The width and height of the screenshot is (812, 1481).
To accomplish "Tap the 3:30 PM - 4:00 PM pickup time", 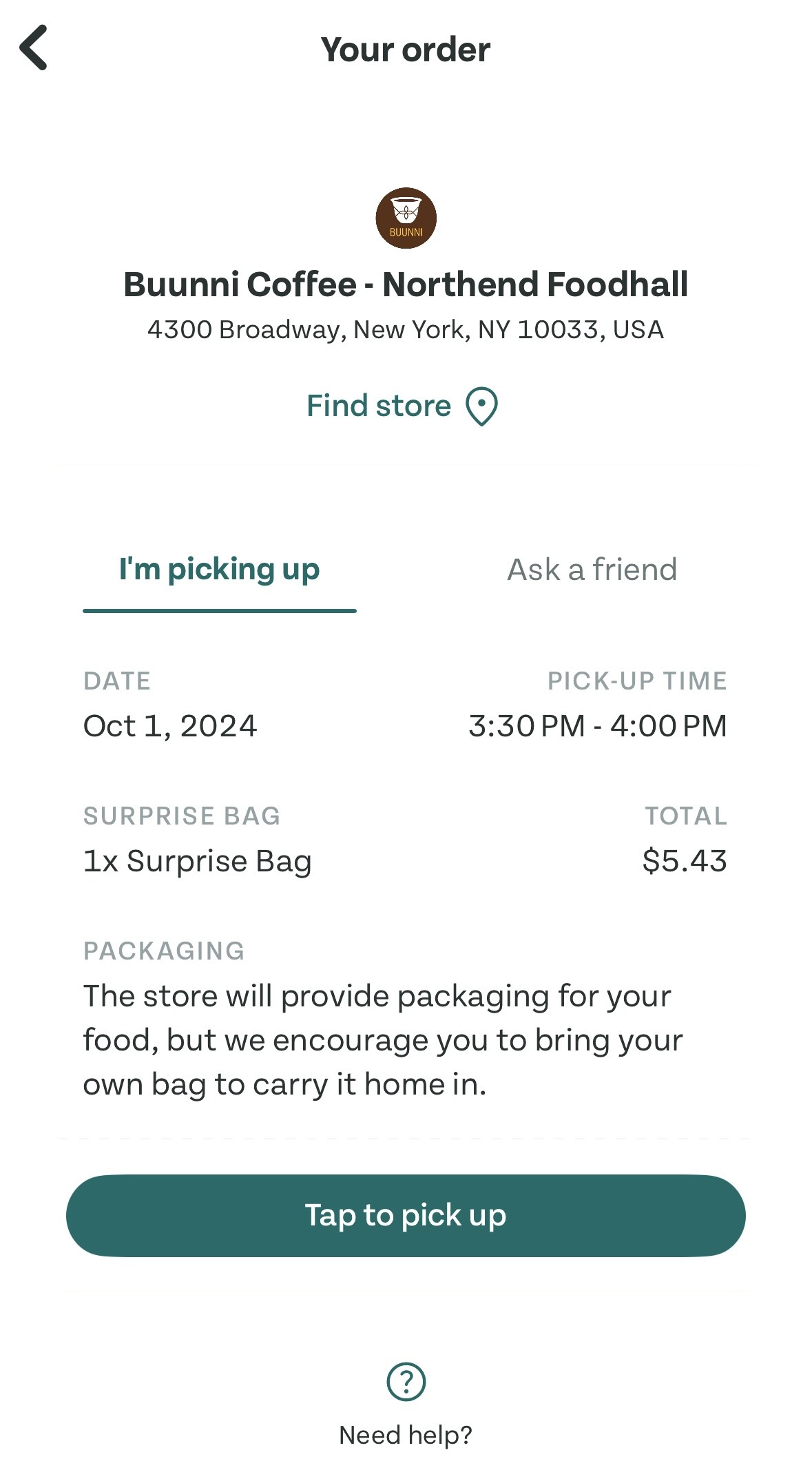I will (x=597, y=726).
